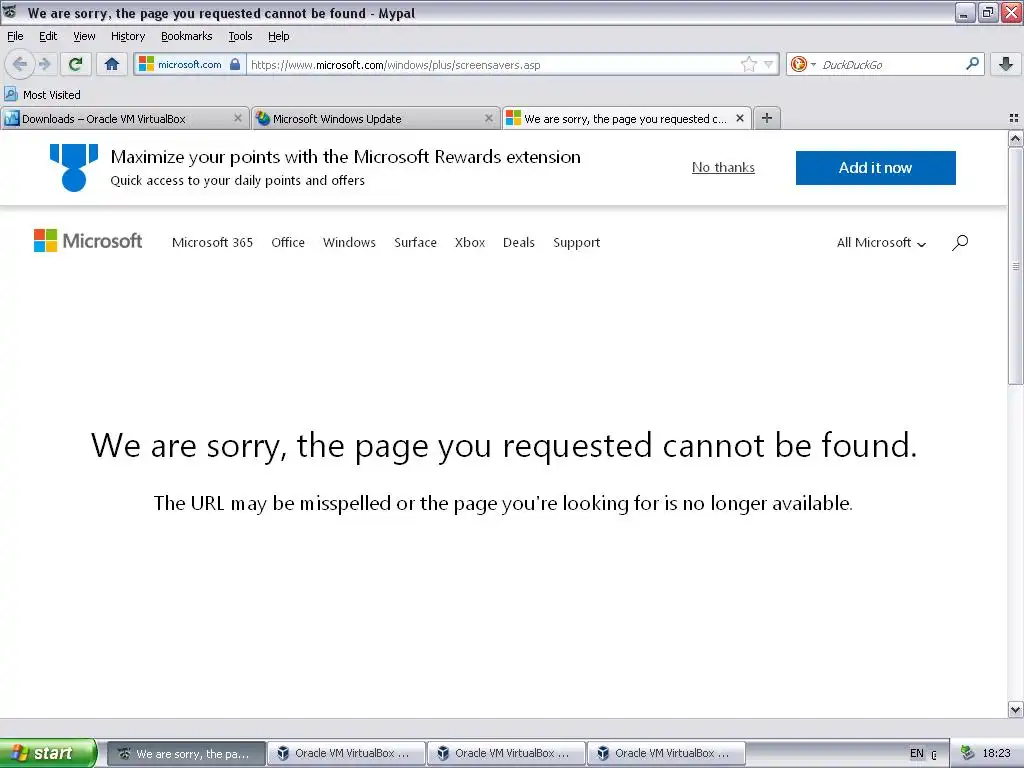Image resolution: width=1024 pixels, height=768 pixels.
Task: Click the Microsoft site search magnifier icon
Action: 960,242
